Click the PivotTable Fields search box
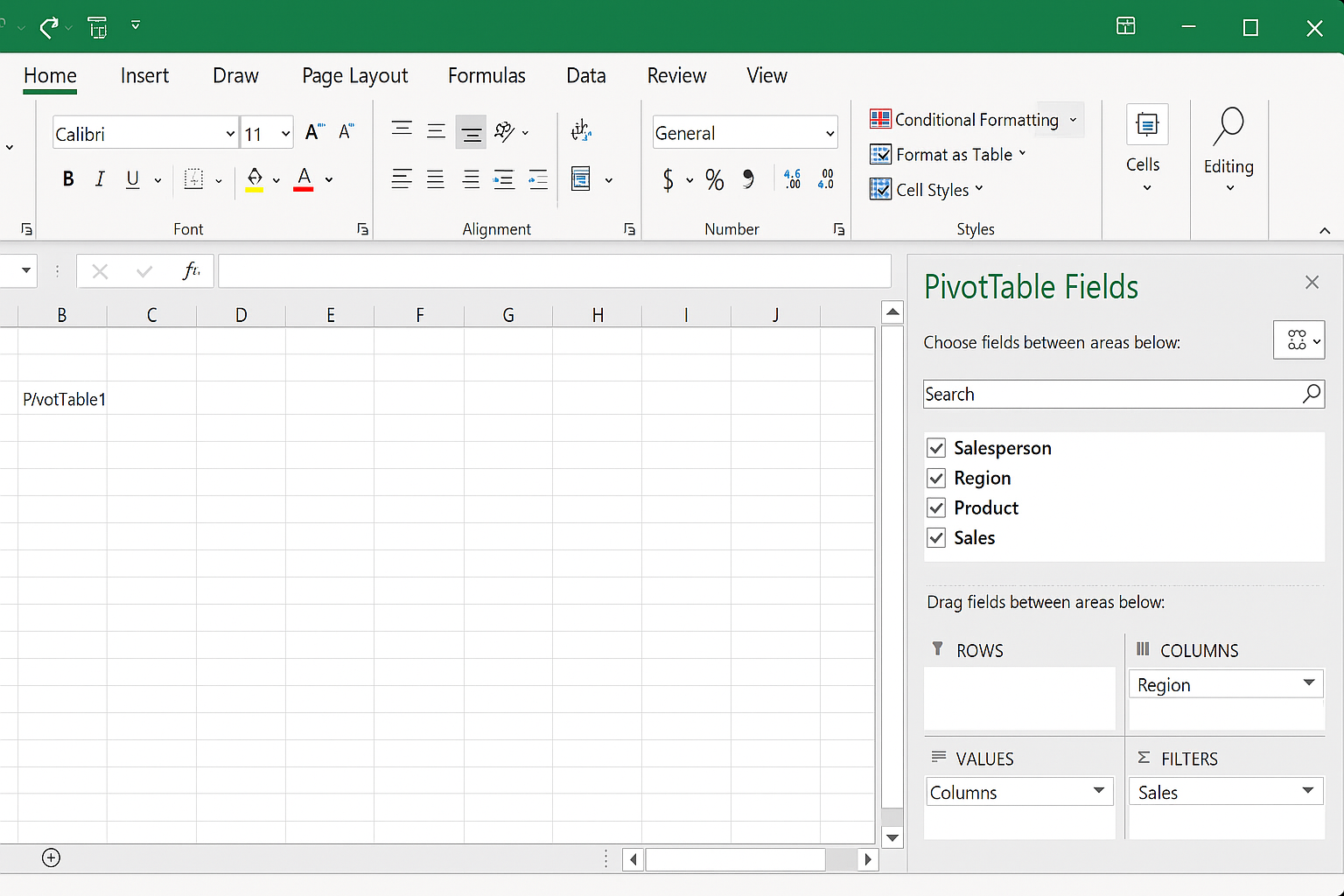 pos(1123,394)
